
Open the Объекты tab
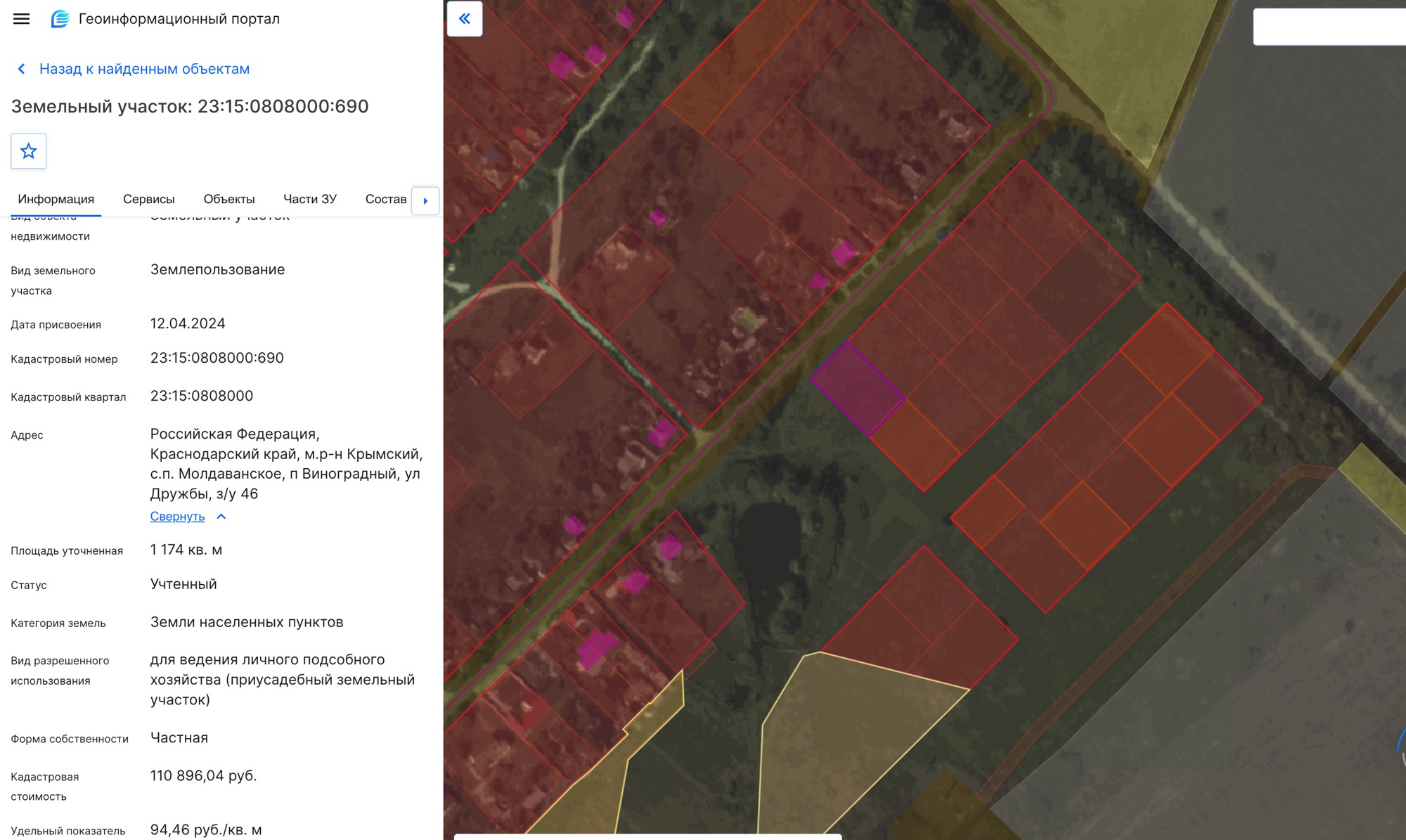click(229, 199)
